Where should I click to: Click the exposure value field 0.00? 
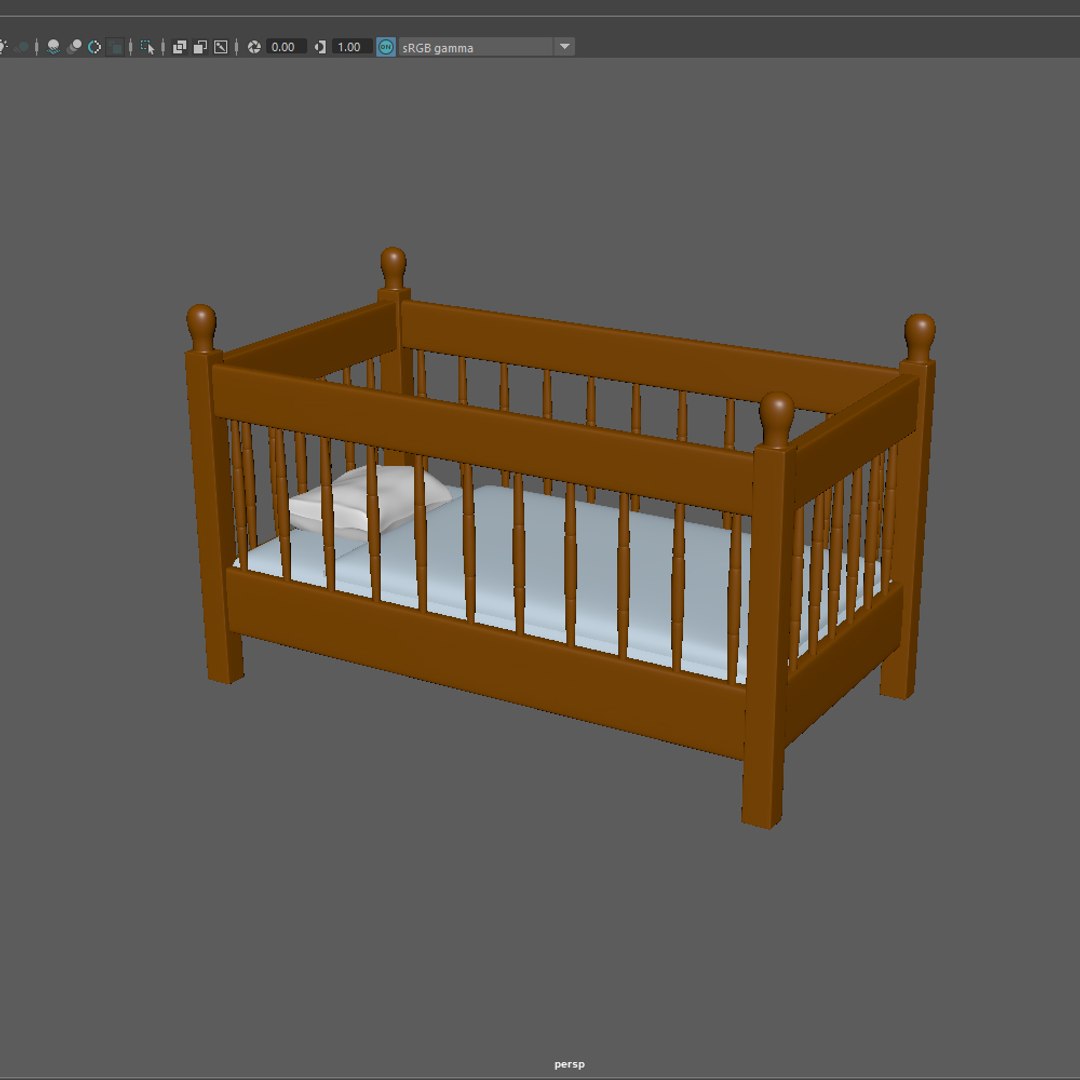pos(286,47)
